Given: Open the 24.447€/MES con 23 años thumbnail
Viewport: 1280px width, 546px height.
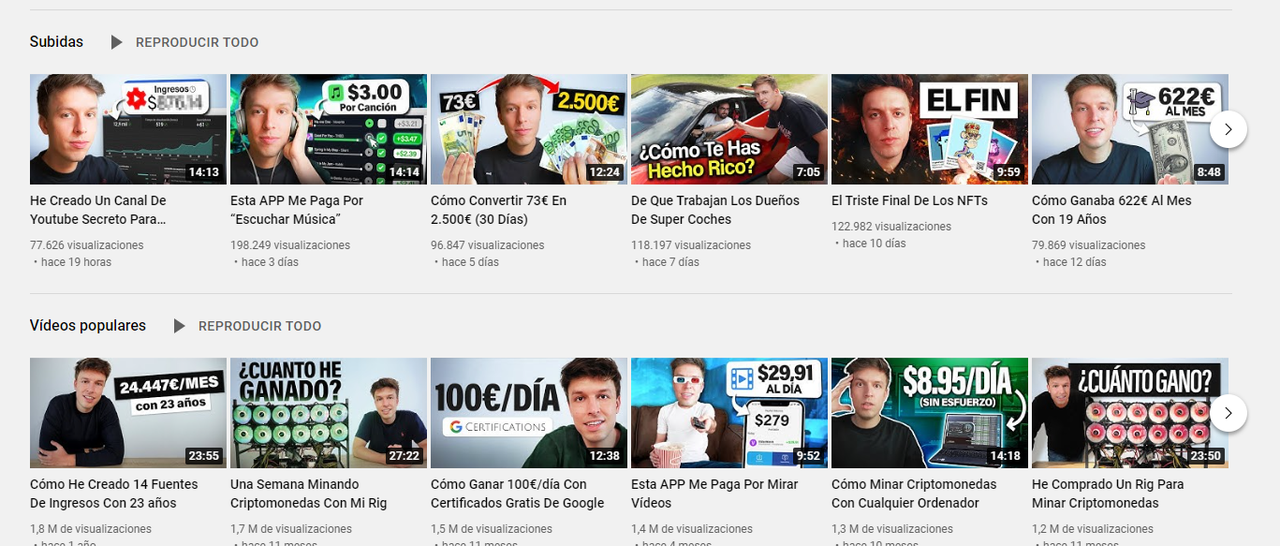Looking at the screenshot, I should (x=128, y=413).
